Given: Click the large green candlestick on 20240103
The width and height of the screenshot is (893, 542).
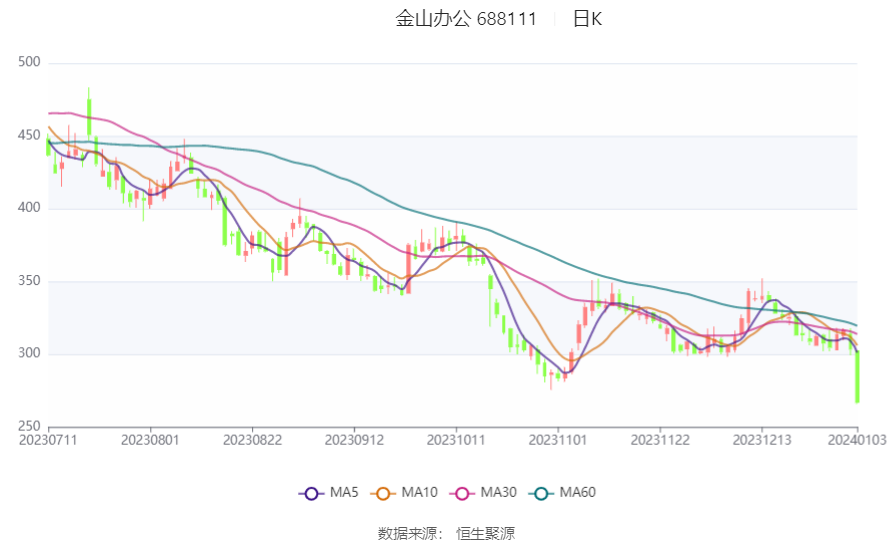Looking at the screenshot, I should (x=857, y=377).
